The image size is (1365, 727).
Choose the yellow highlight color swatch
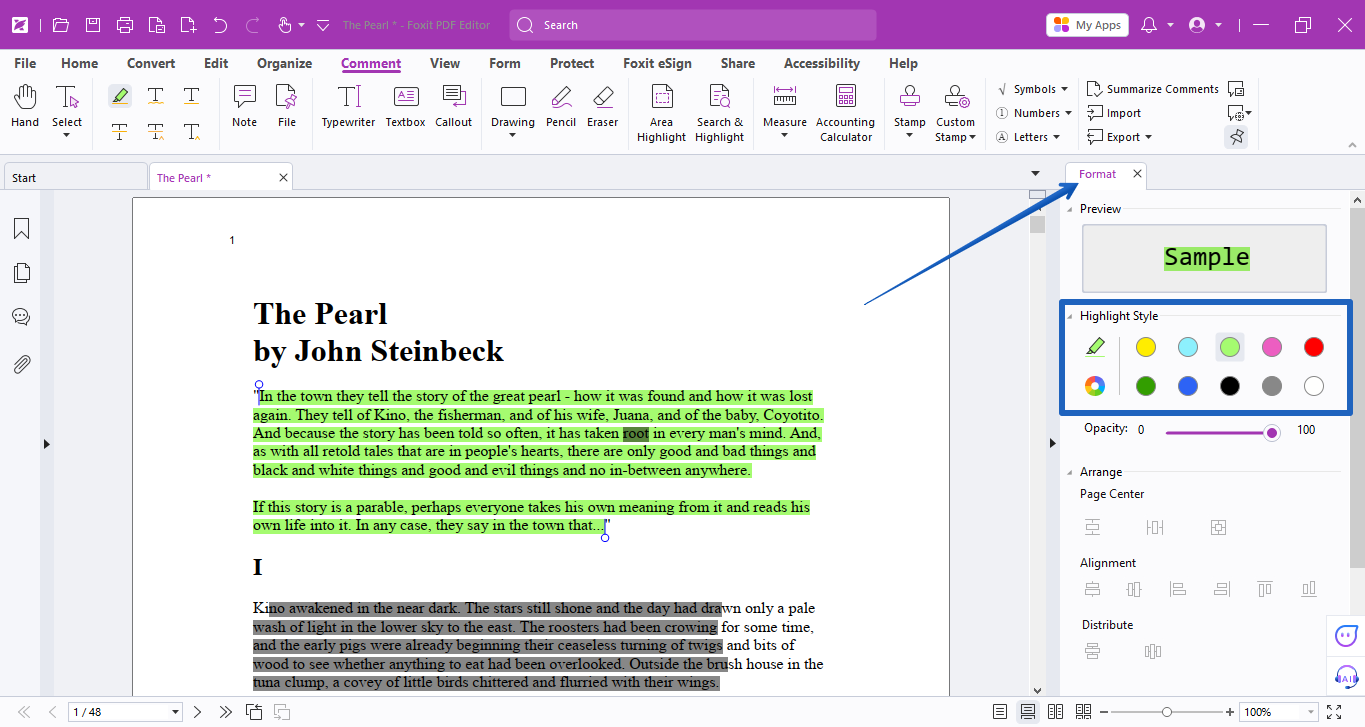(x=1146, y=347)
